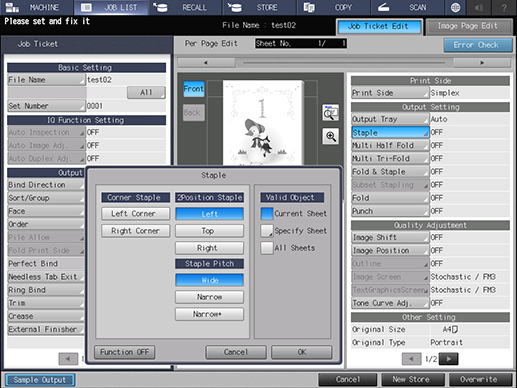The width and height of the screenshot is (517, 388).
Task: Click the Sample Output button
Action: pyautogui.click(x=40, y=380)
